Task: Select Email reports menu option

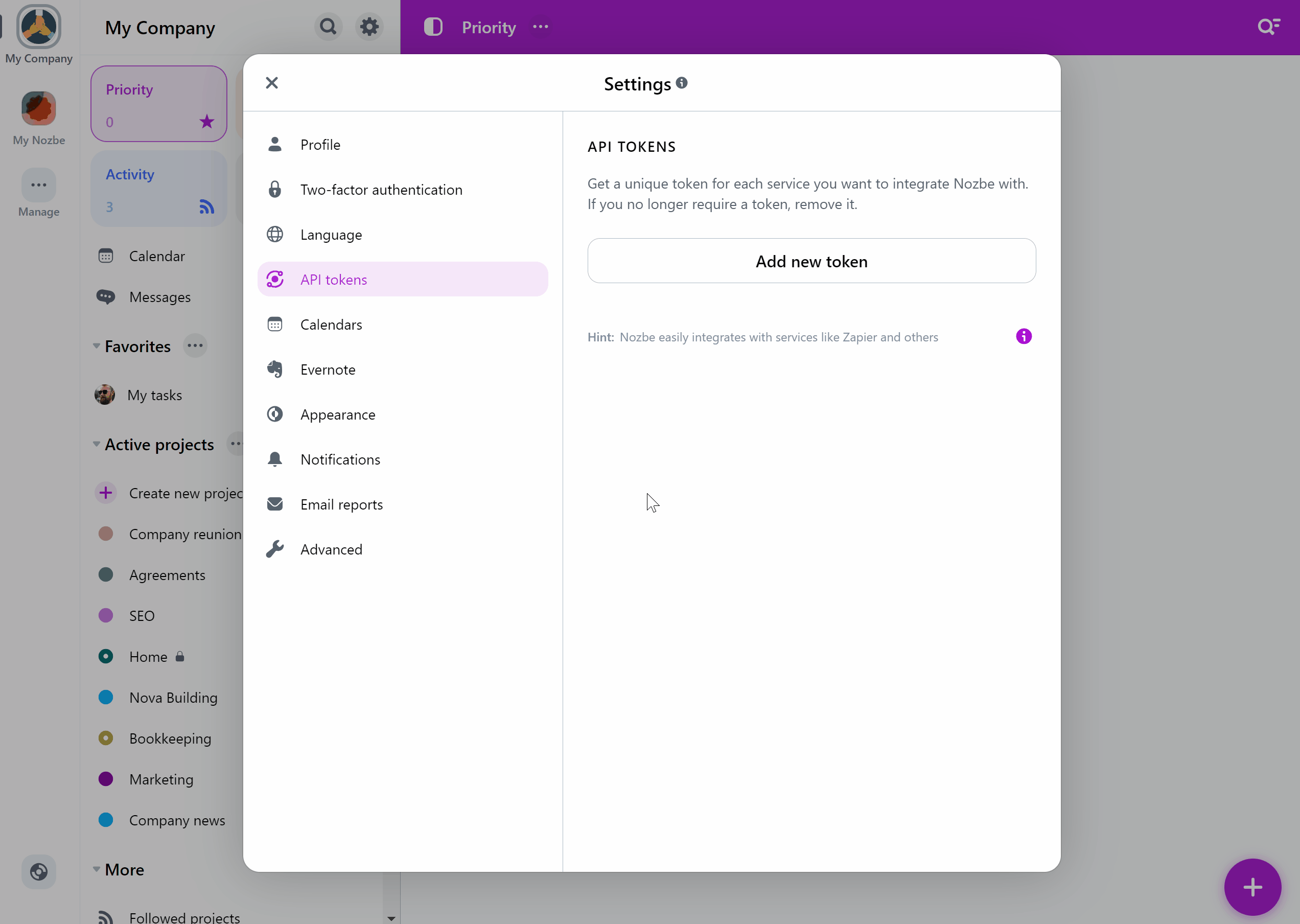Action: pyautogui.click(x=341, y=504)
